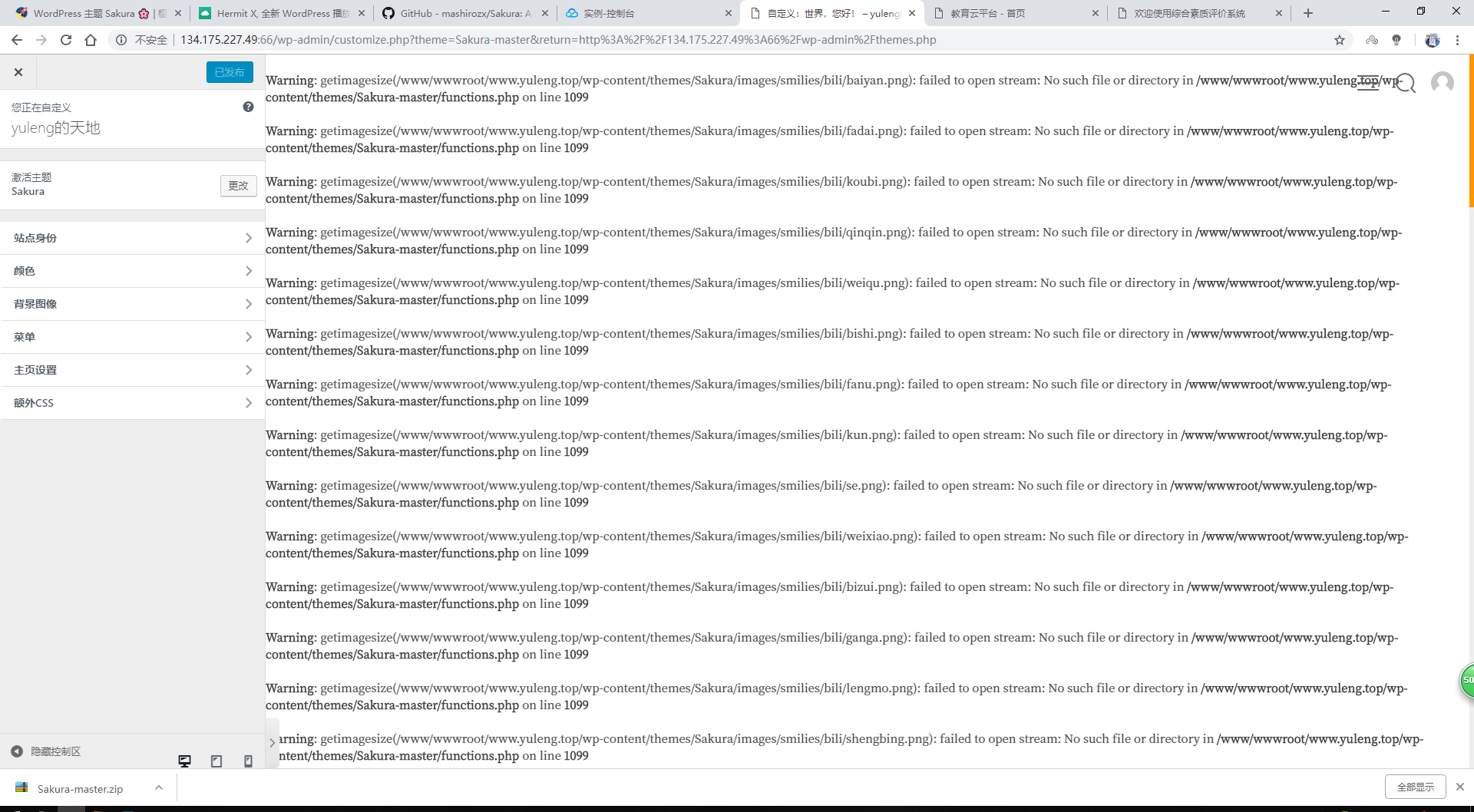The width and height of the screenshot is (1474, 812).
Task: Open the Chrome three-dot menu
Action: pos(1457,40)
